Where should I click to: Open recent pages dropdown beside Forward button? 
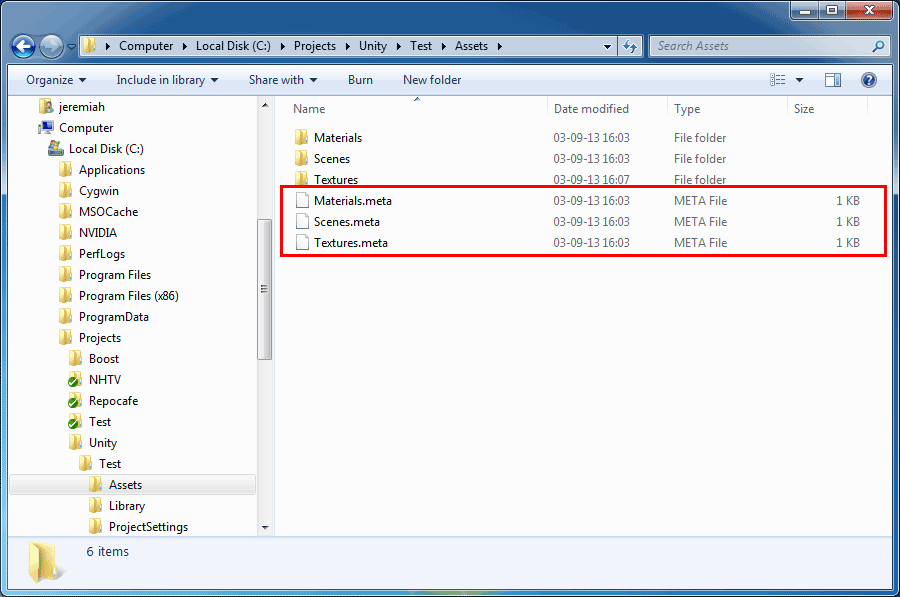click(x=71, y=47)
